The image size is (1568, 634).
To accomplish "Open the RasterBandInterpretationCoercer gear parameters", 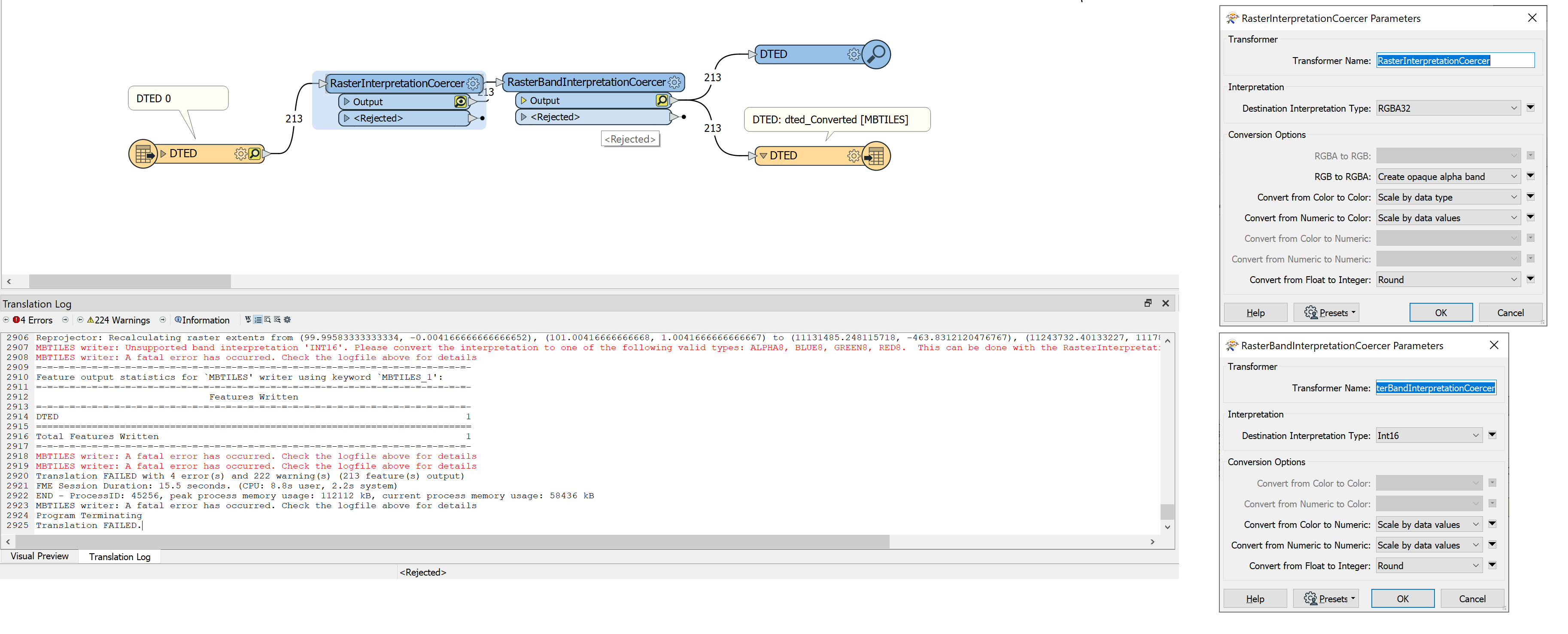I will tap(675, 82).
